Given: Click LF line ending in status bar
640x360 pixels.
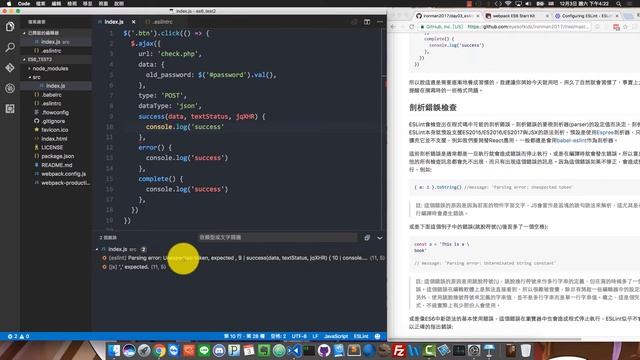Looking at the screenshot, I should (x=315, y=336).
